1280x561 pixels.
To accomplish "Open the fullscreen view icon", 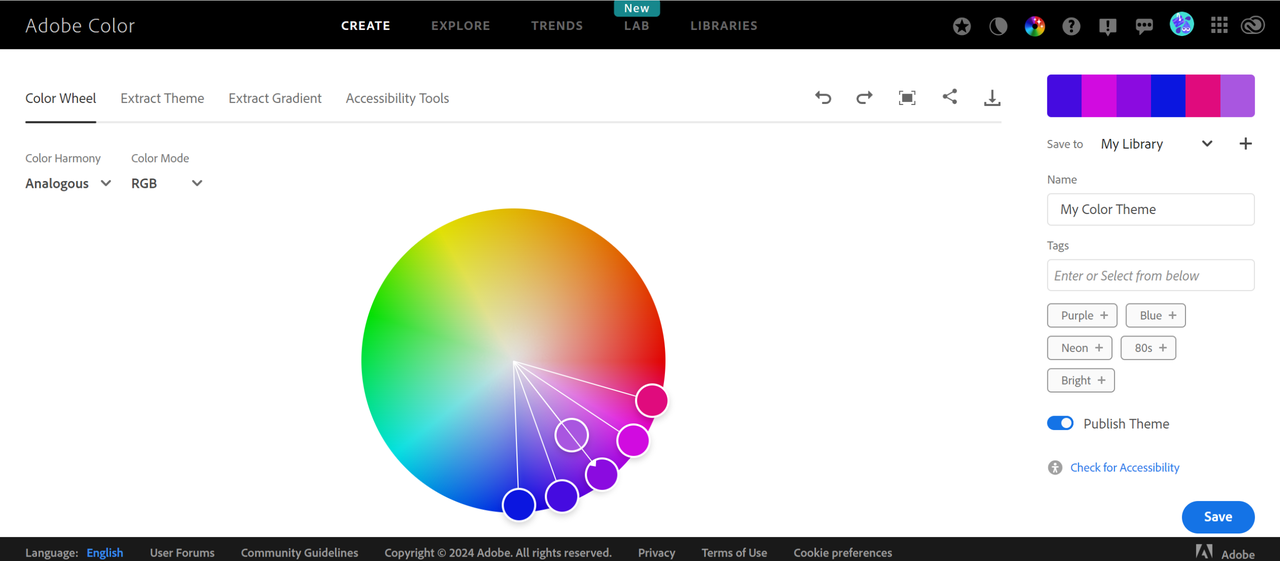I will tap(907, 97).
